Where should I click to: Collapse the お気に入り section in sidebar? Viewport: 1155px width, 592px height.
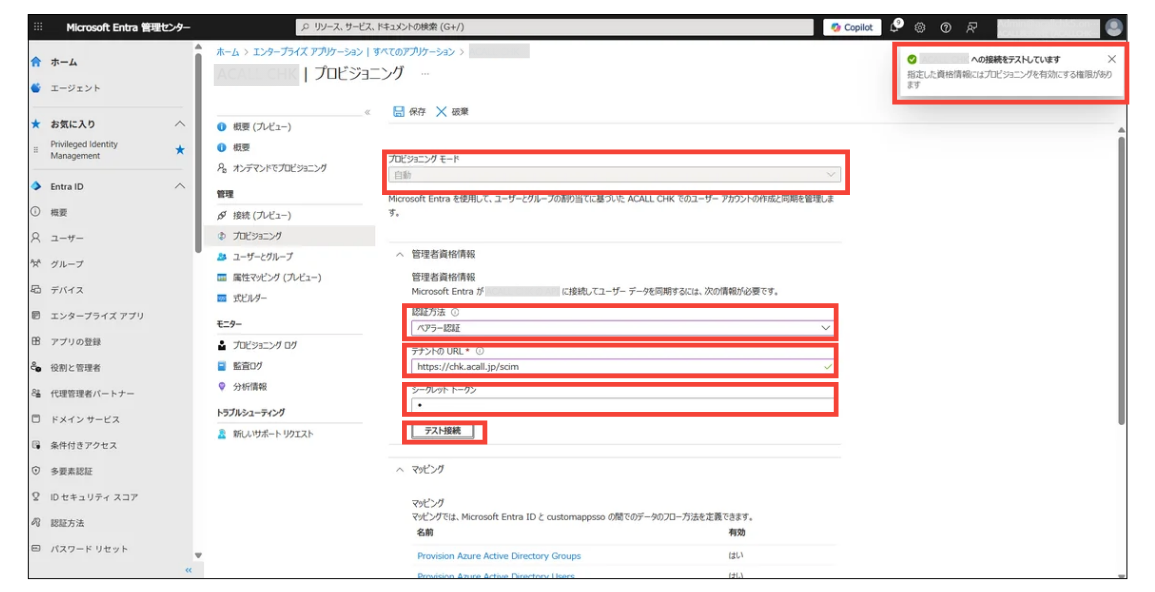[180, 124]
